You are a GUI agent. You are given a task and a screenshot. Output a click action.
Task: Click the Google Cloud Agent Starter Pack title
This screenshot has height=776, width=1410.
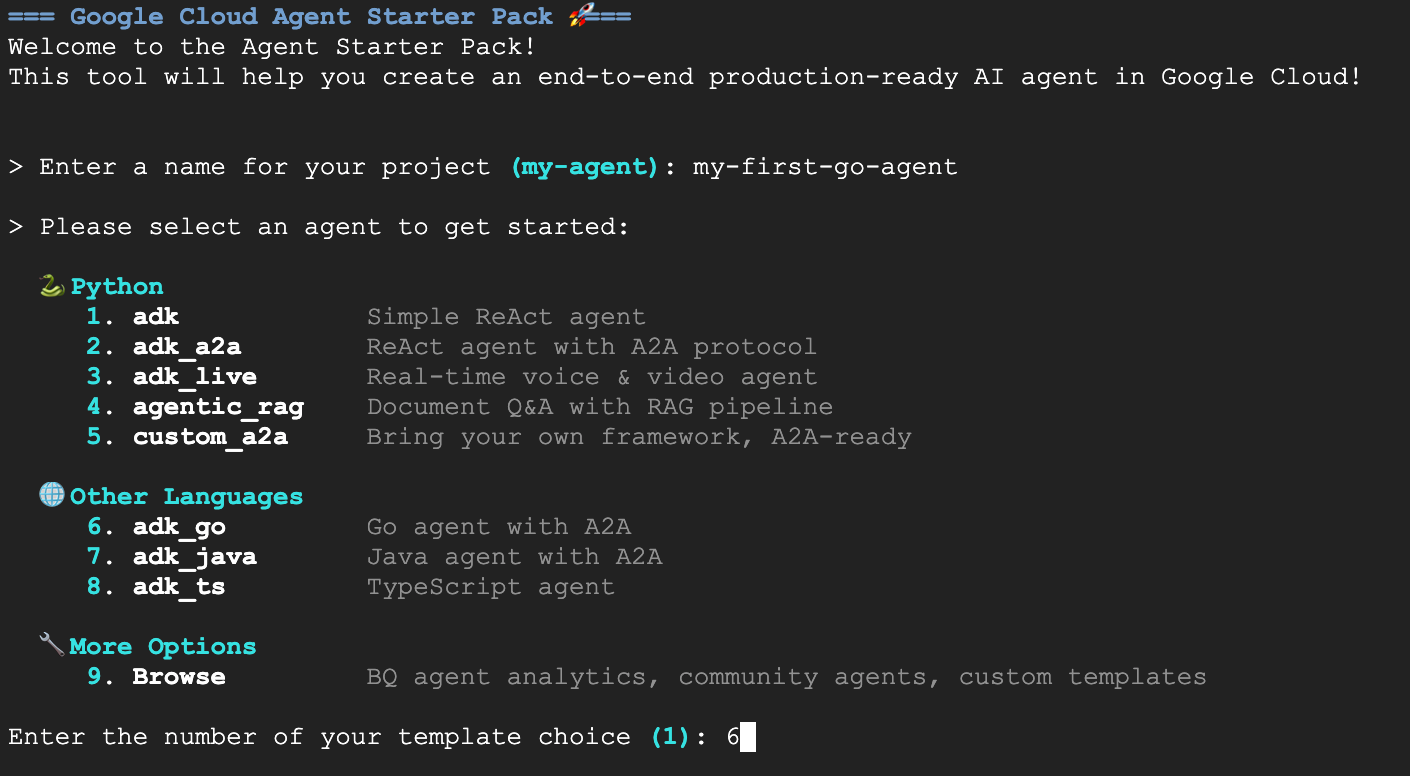coord(310,17)
